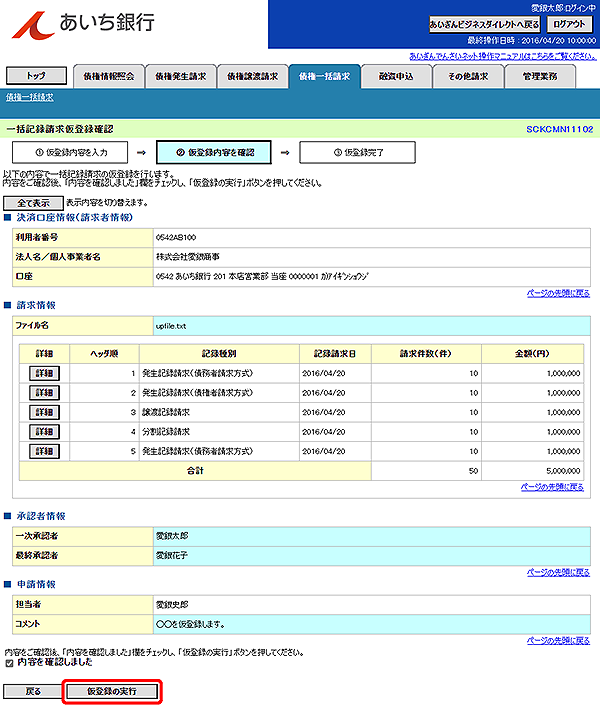Click page-top link below 申請情報 table

click(558, 641)
